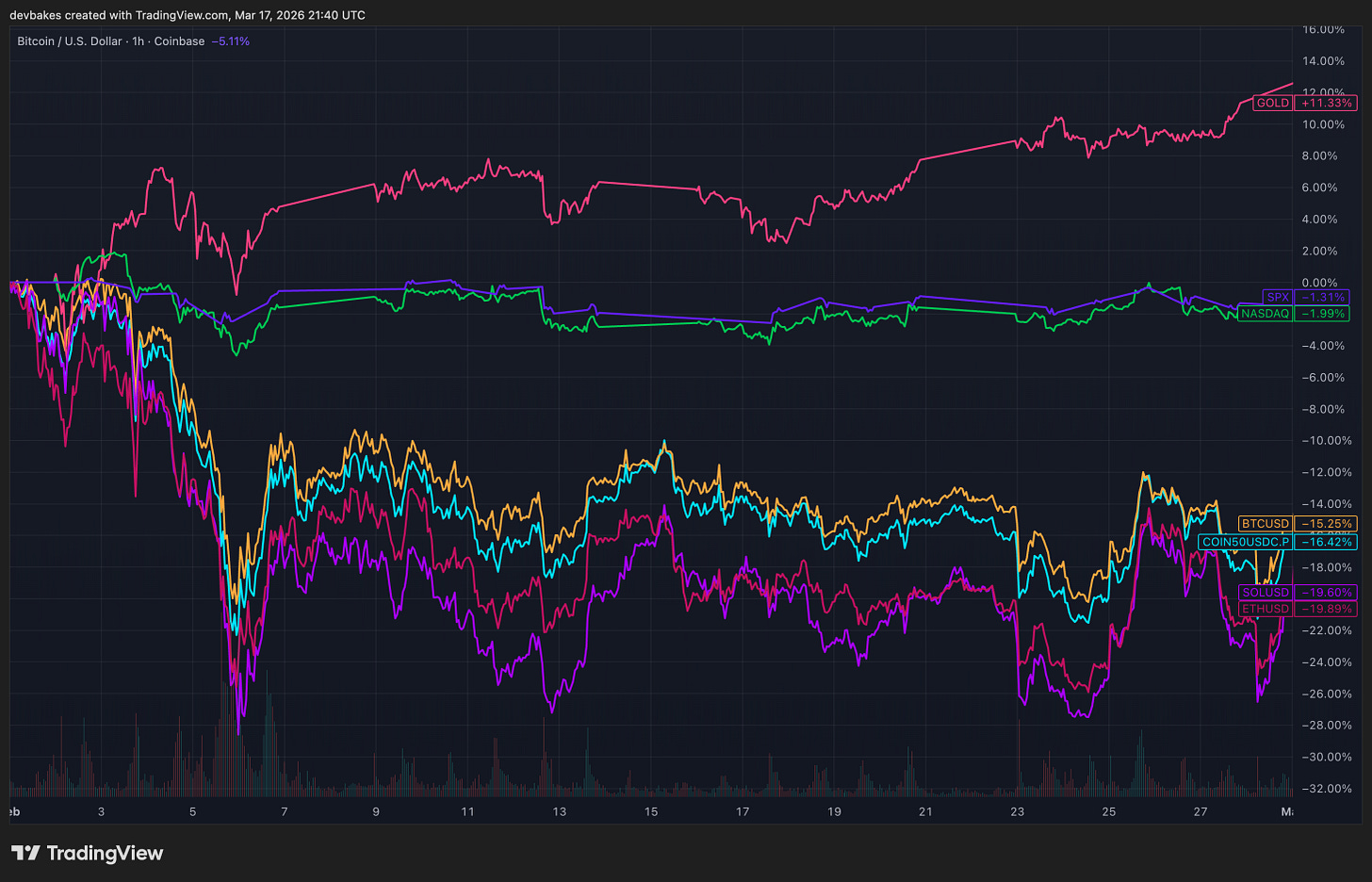Click the BTCUSD series label
Viewport: 1372px width, 882px height.
click(1265, 523)
